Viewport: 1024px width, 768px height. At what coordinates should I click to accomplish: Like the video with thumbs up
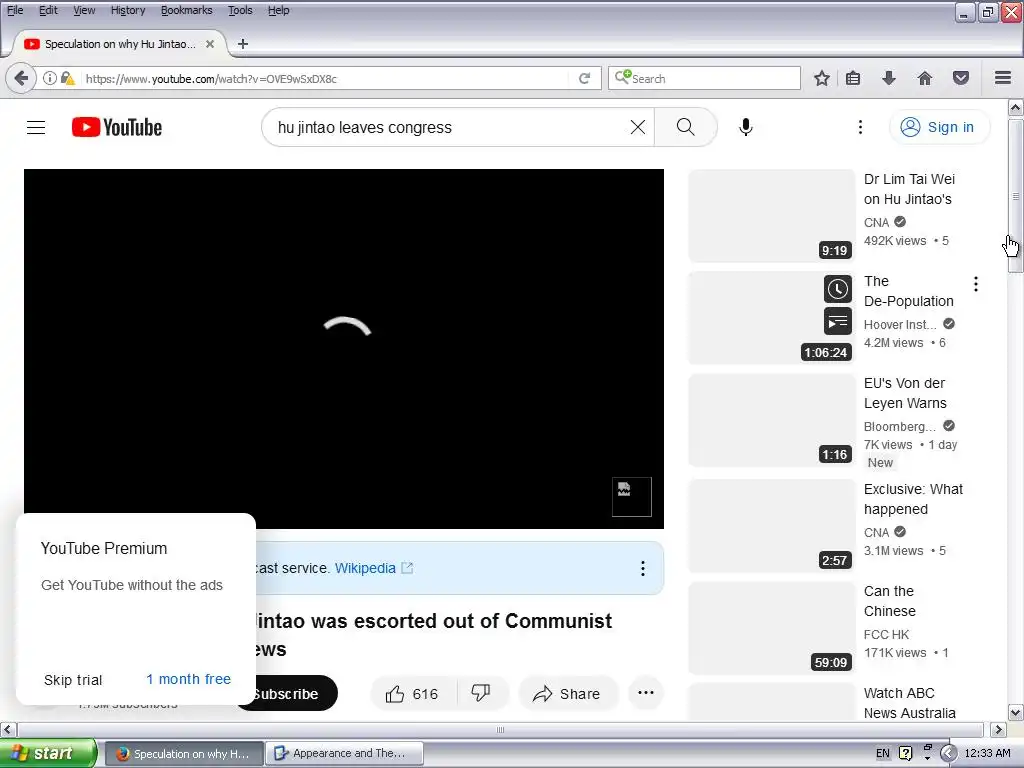click(412, 694)
